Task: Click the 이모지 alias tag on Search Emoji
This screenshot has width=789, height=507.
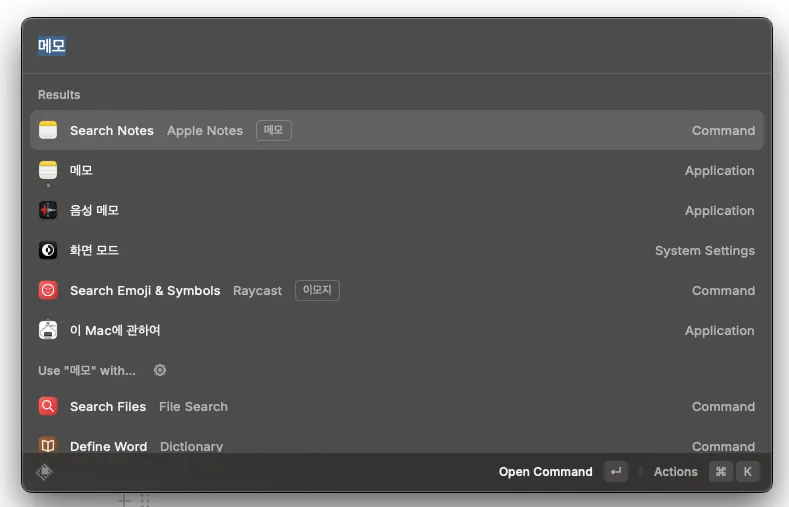Action: (x=317, y=290)
